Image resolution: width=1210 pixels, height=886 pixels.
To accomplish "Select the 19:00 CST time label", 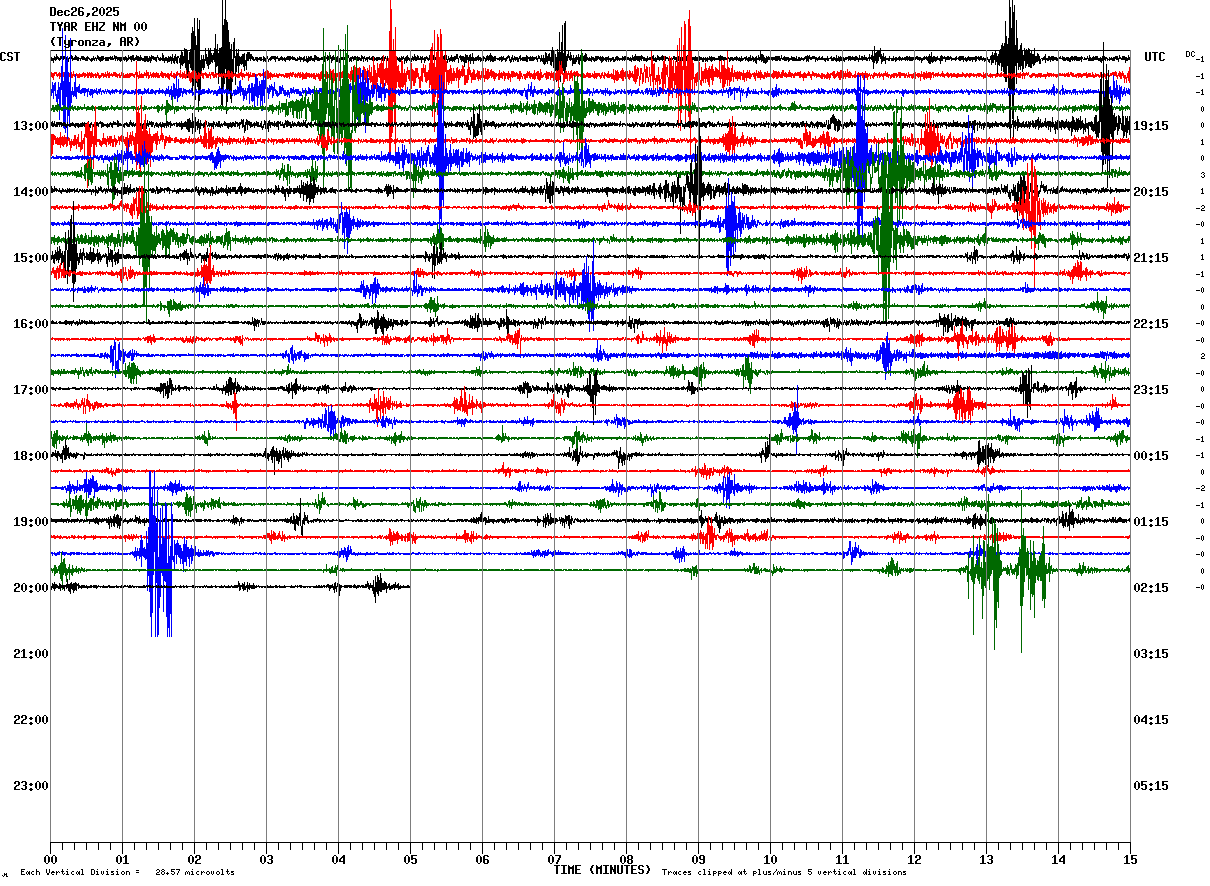I will (x=30, y=522).
